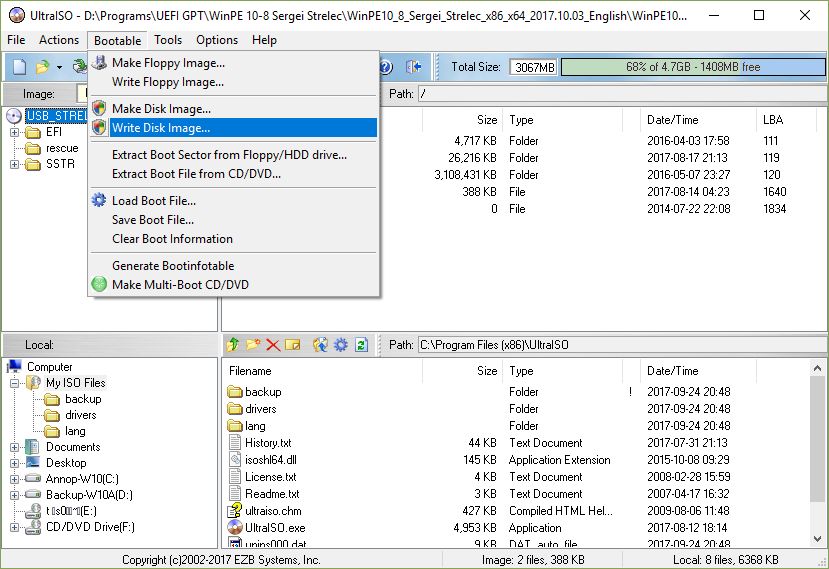Click the scroll up arrow in local list

click(x=817, y=368)
